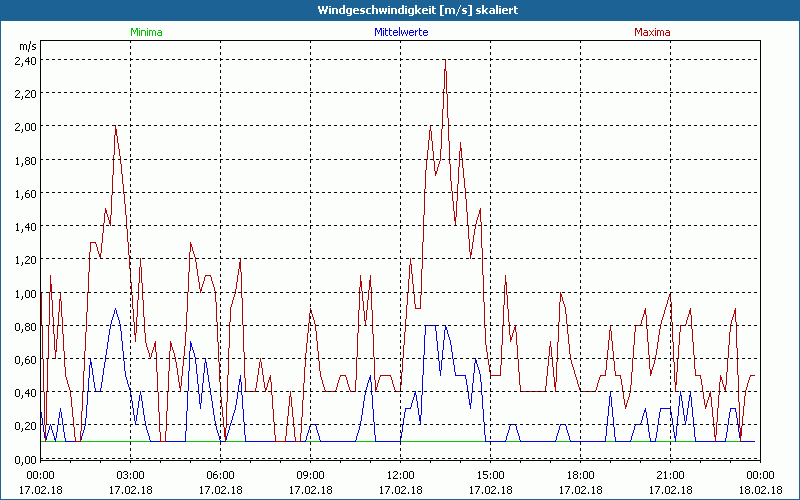Select the 2,40 y-axis value label
Viewport: 800px width, 500px height.
point(25,60)
